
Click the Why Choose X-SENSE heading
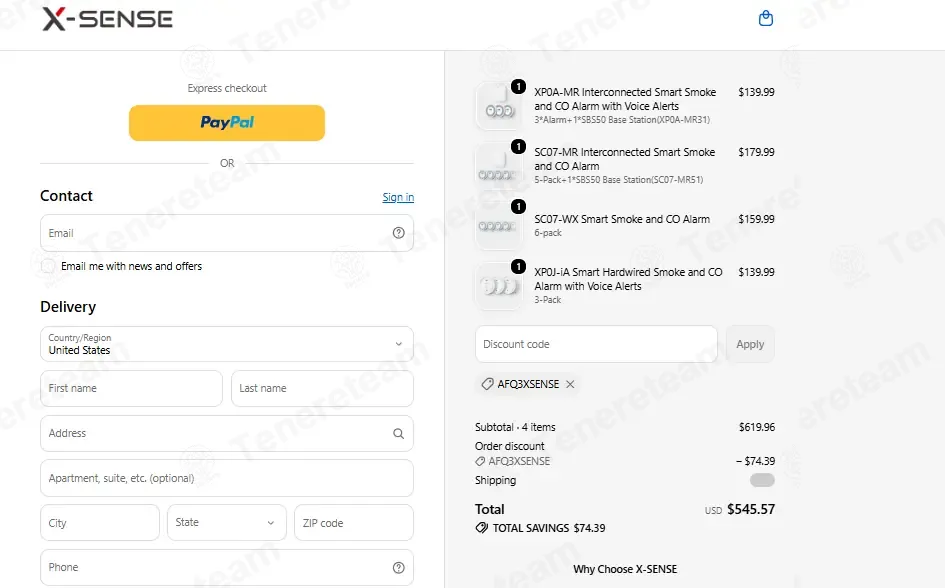[625, 569]
